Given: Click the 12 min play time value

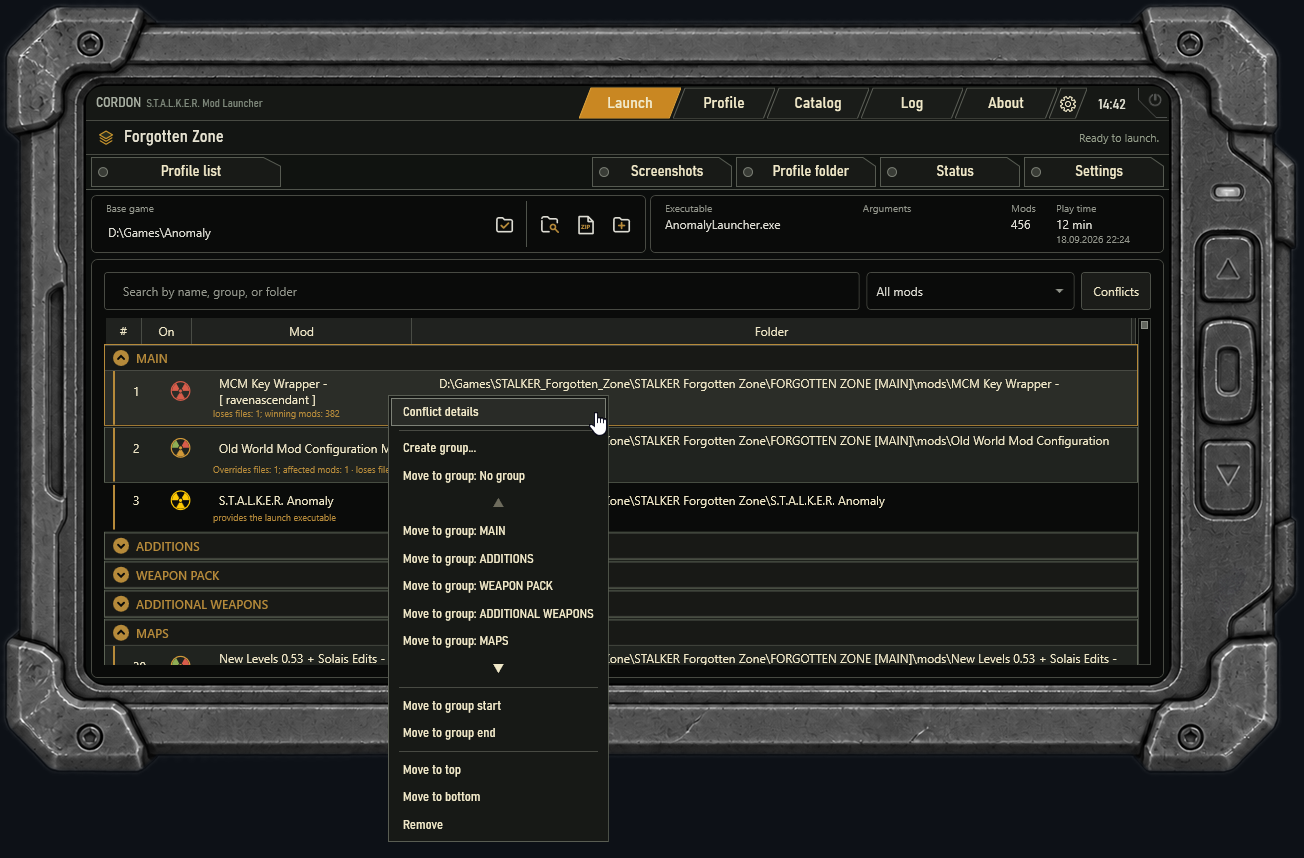Looking at the screenshot, I should click(x=1074, y=225).
